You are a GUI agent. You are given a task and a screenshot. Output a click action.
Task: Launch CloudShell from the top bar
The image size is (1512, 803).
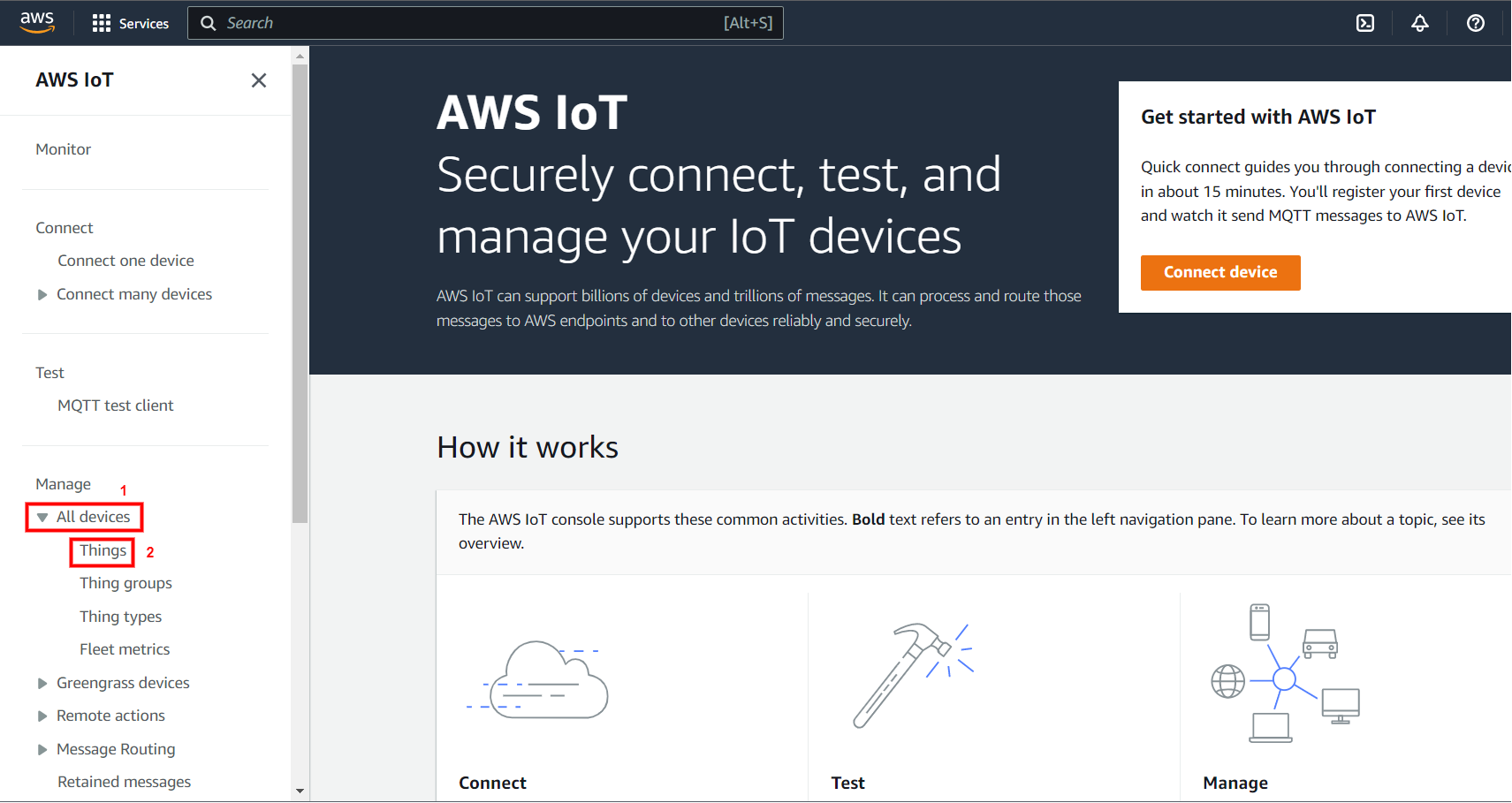tap(1364, 23)
